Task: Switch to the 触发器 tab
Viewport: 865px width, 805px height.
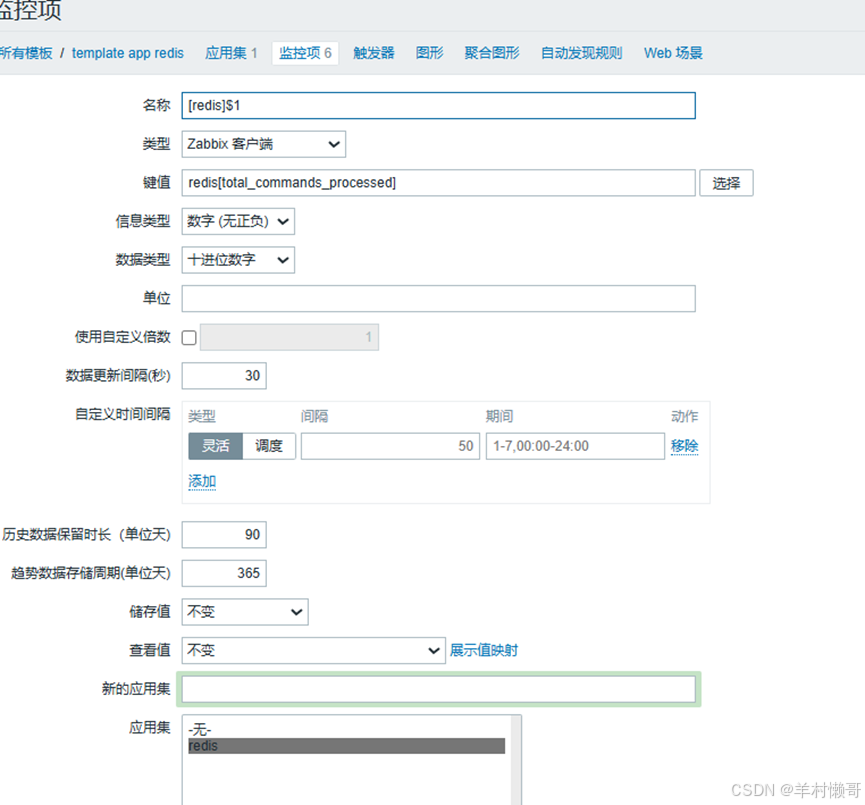Action: pyautogui.click(x=374, y=53)
